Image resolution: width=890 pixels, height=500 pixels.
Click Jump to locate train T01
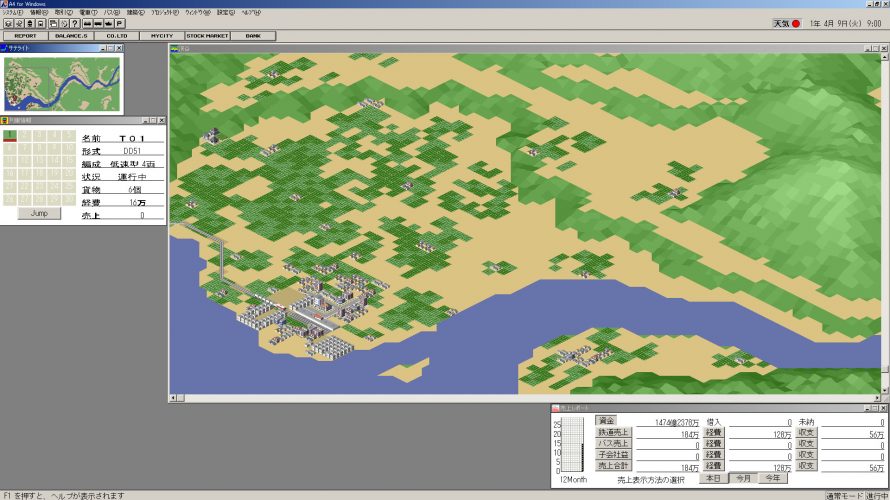point(39,213)
